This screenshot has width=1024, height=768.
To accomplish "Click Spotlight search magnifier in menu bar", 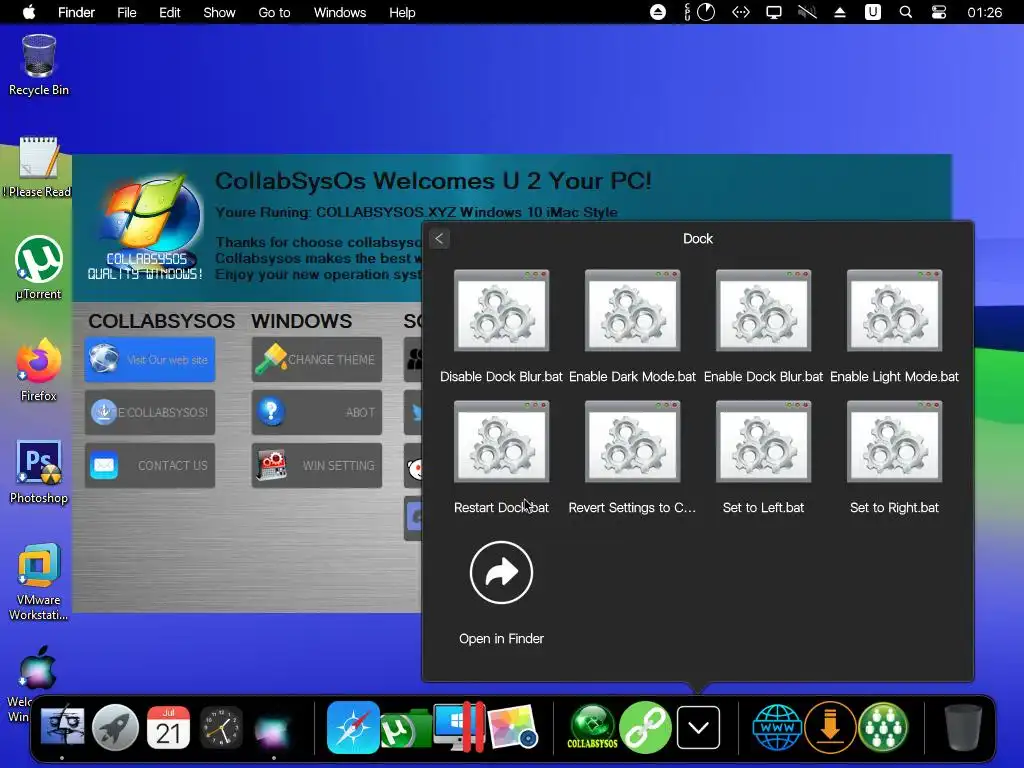I will [906, 12].
